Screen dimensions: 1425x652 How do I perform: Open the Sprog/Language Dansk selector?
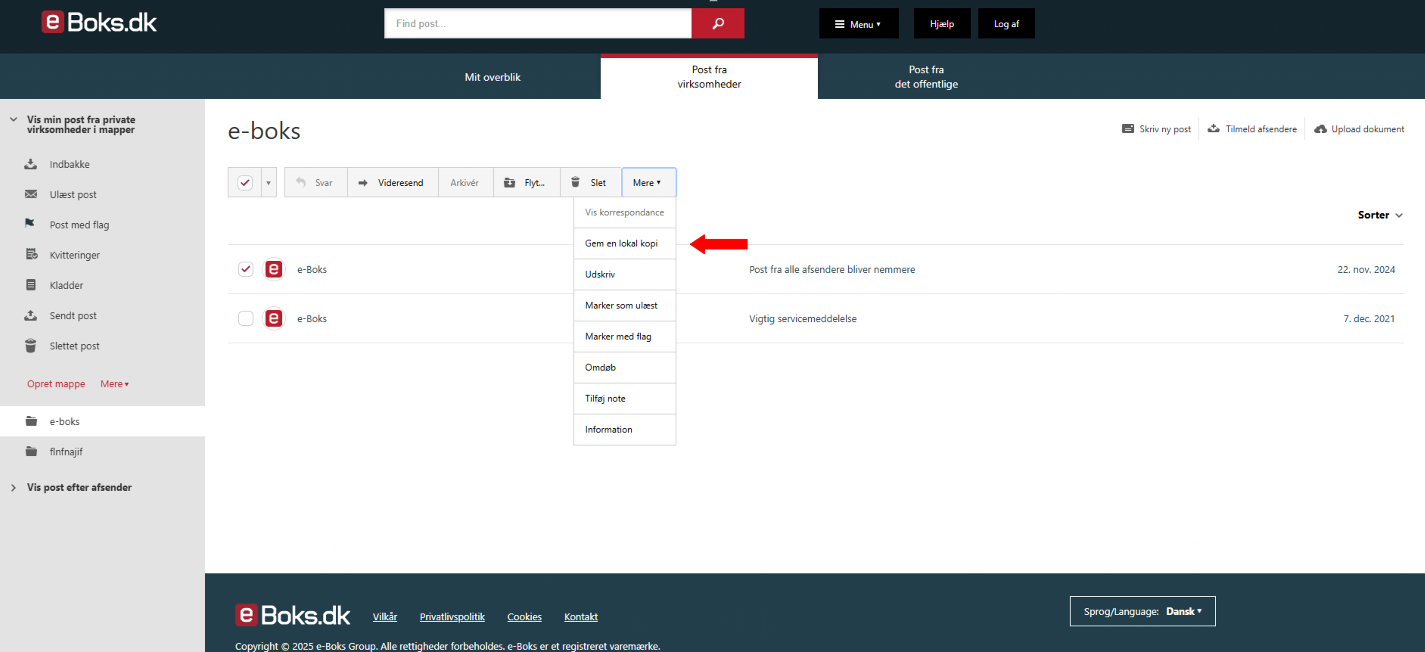pos(1142,611)
